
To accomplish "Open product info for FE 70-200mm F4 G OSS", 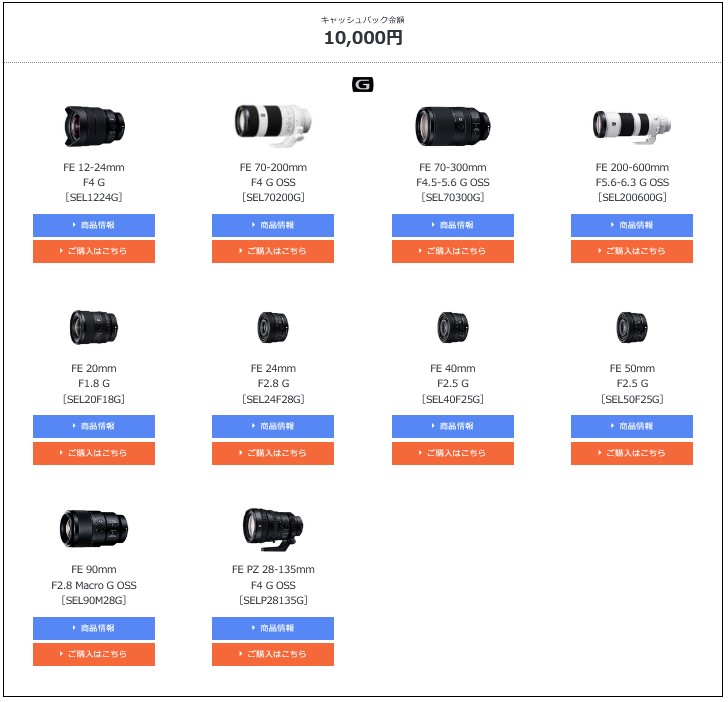I will (x=273, y=225).
